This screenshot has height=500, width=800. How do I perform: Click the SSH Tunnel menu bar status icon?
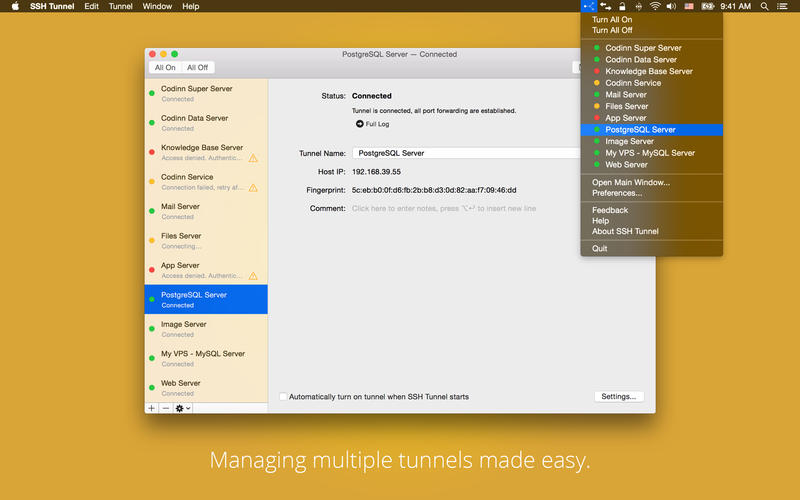(587, 6)
